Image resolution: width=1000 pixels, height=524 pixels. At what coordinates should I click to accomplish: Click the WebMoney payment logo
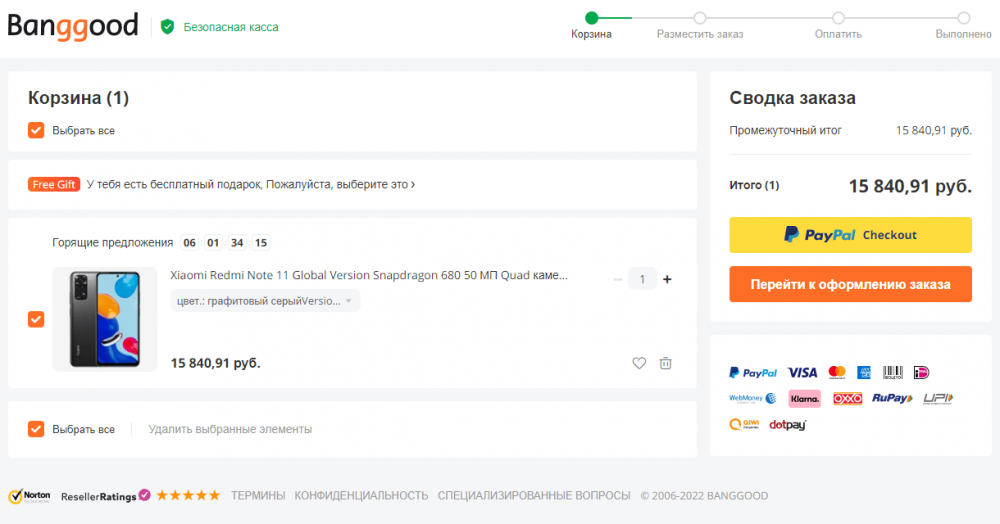[x=753, y=398]
